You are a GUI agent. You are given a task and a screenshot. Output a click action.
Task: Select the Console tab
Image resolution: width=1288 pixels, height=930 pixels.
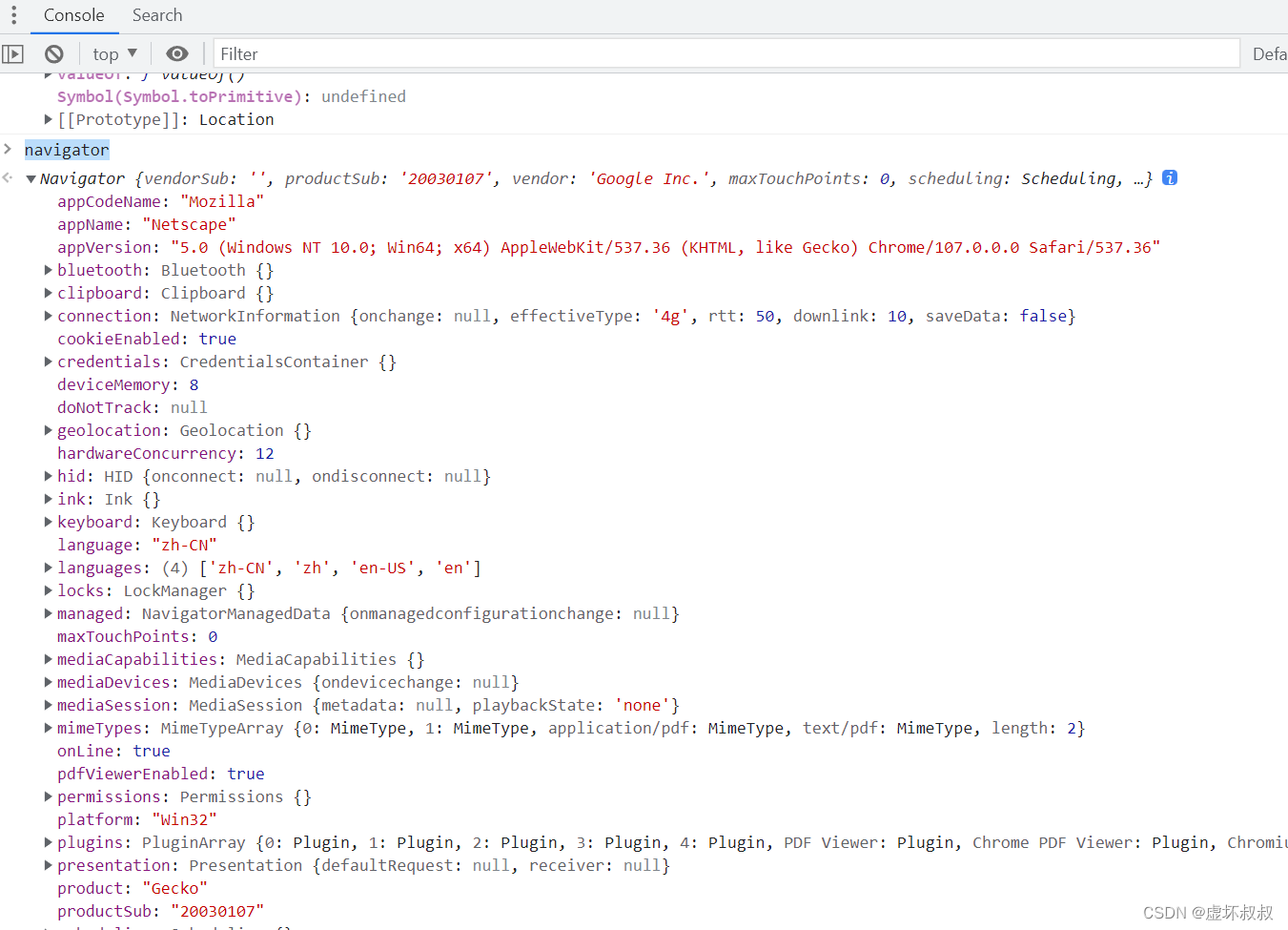pos(73,15)
